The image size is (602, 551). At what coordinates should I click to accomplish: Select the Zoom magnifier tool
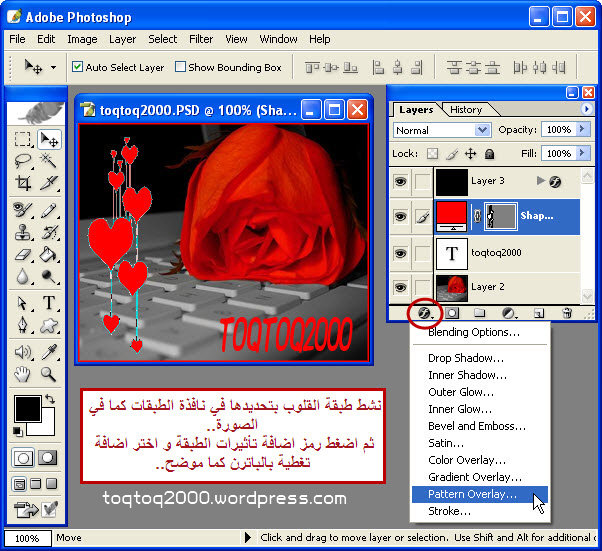click(49, 374)
